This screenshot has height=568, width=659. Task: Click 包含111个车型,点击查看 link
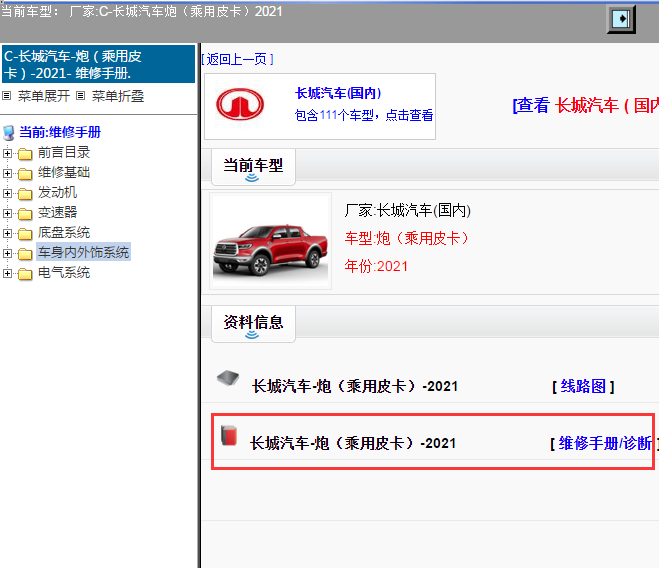pos(364,115)
